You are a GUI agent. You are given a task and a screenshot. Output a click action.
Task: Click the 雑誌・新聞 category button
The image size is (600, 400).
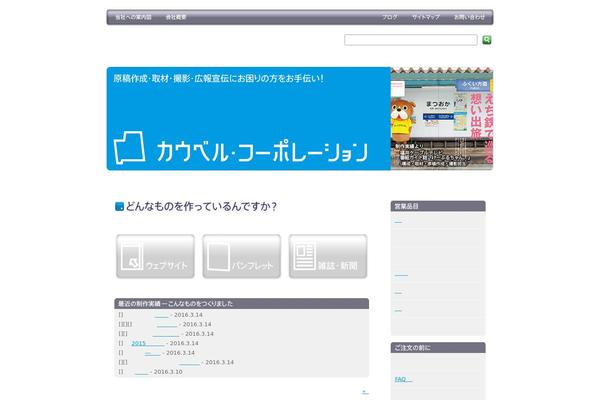(328, 256)
